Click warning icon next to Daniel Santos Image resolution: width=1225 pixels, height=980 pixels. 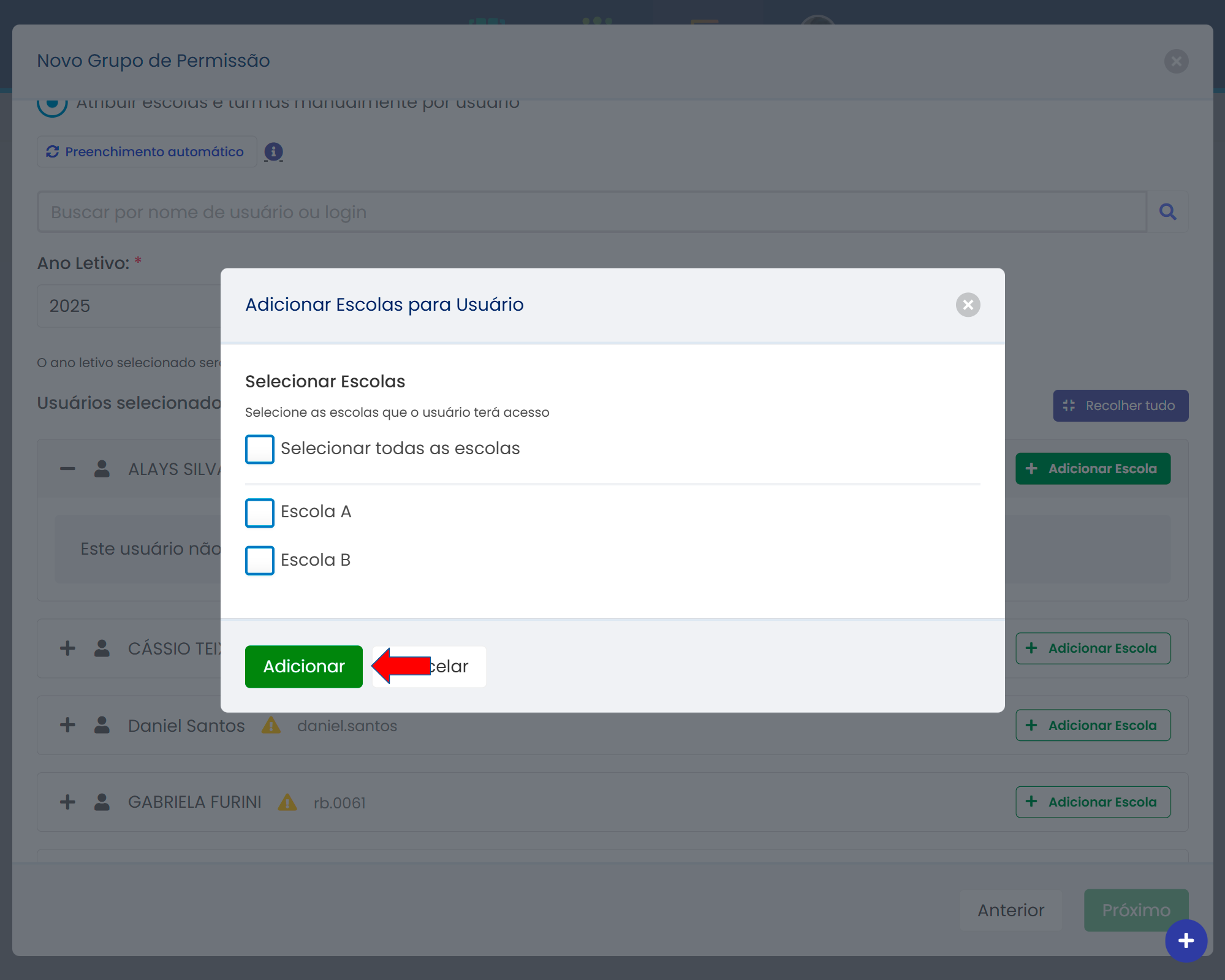click(271, 726)
